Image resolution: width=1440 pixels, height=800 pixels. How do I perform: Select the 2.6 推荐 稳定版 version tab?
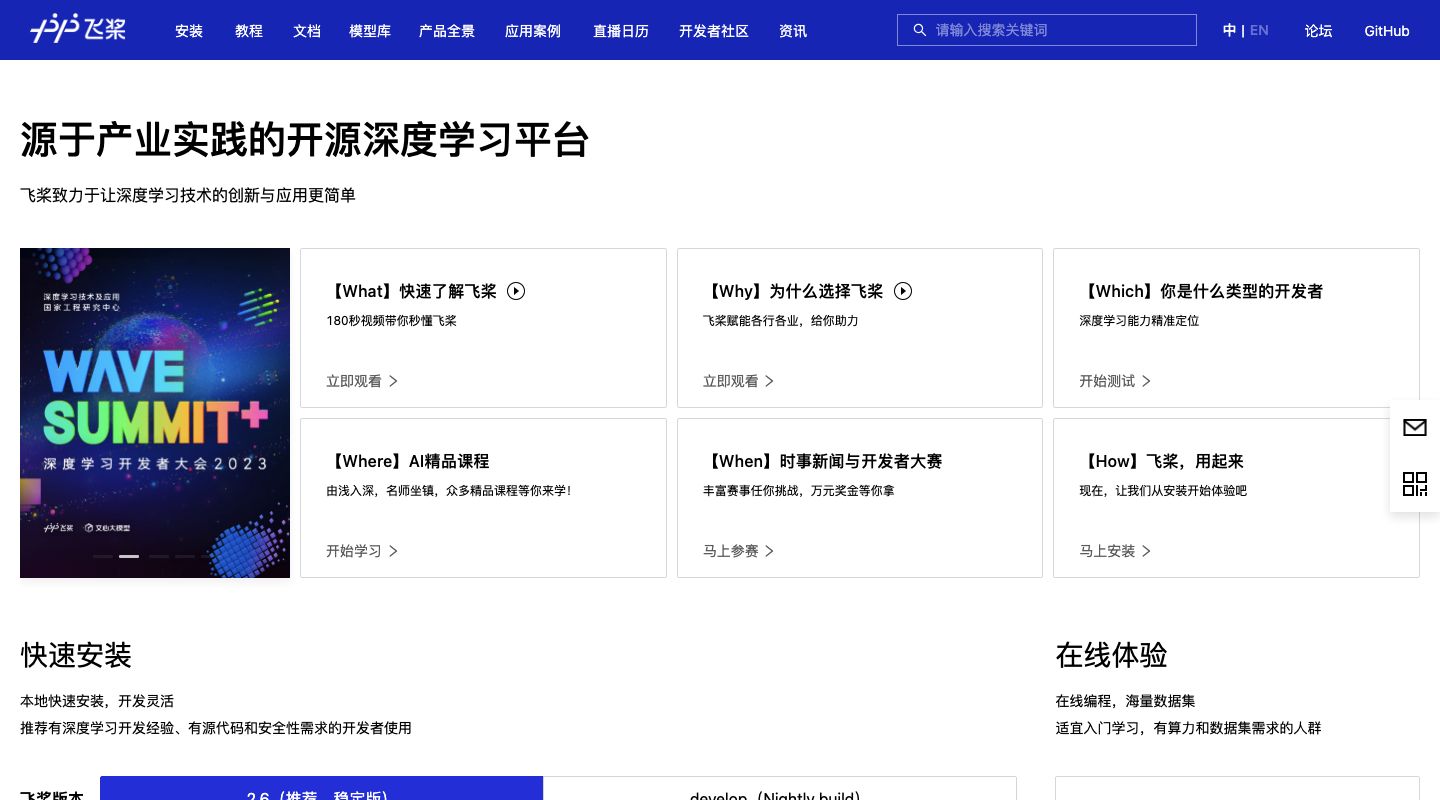click(x=321, y=789)
